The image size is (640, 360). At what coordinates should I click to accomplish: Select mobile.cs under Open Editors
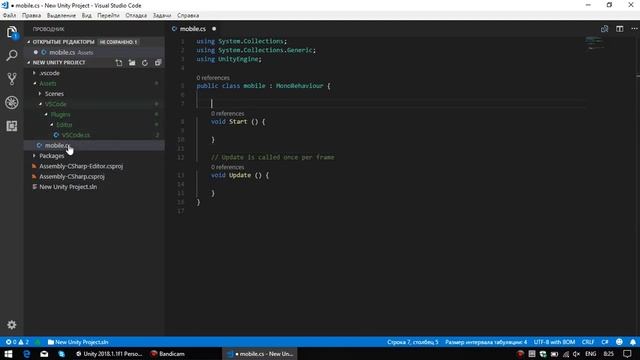pos(62,53)
